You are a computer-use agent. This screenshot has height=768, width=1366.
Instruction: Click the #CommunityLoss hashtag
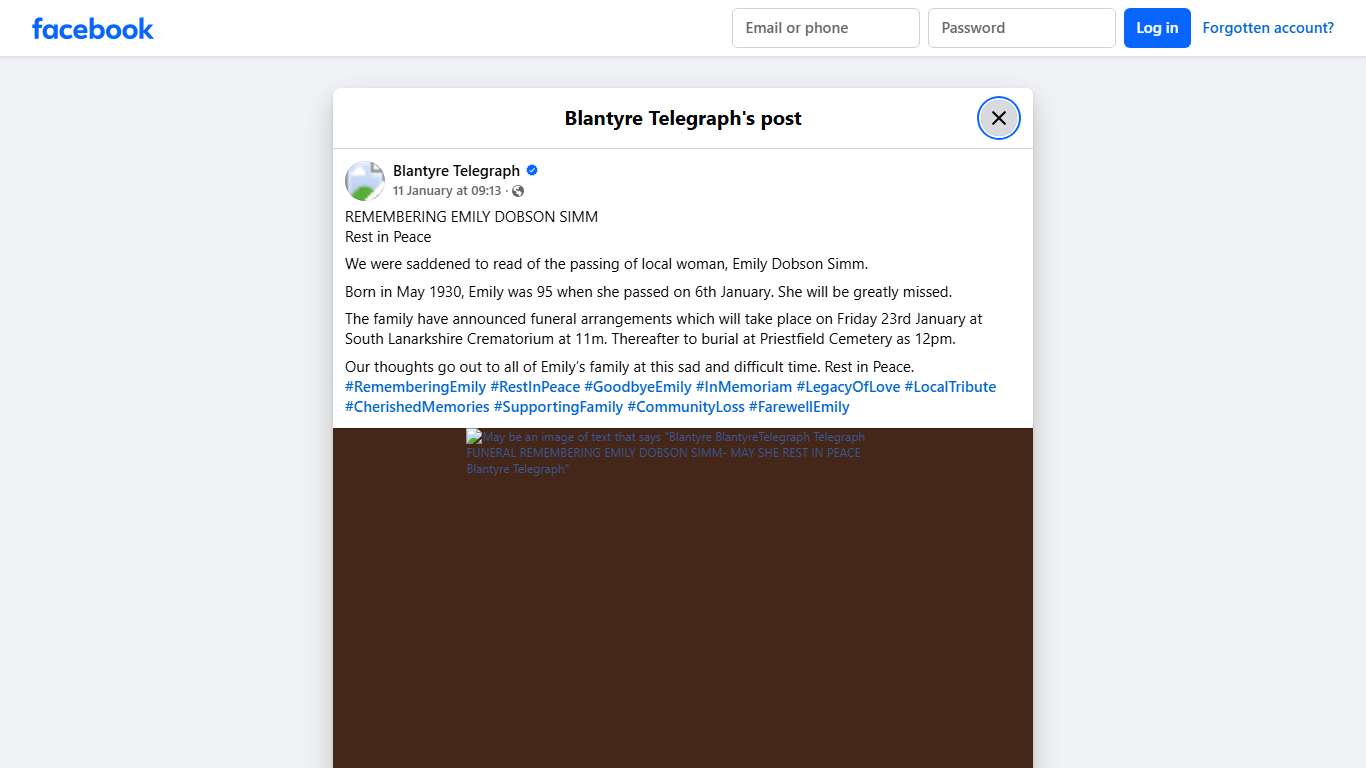point(686,407)
